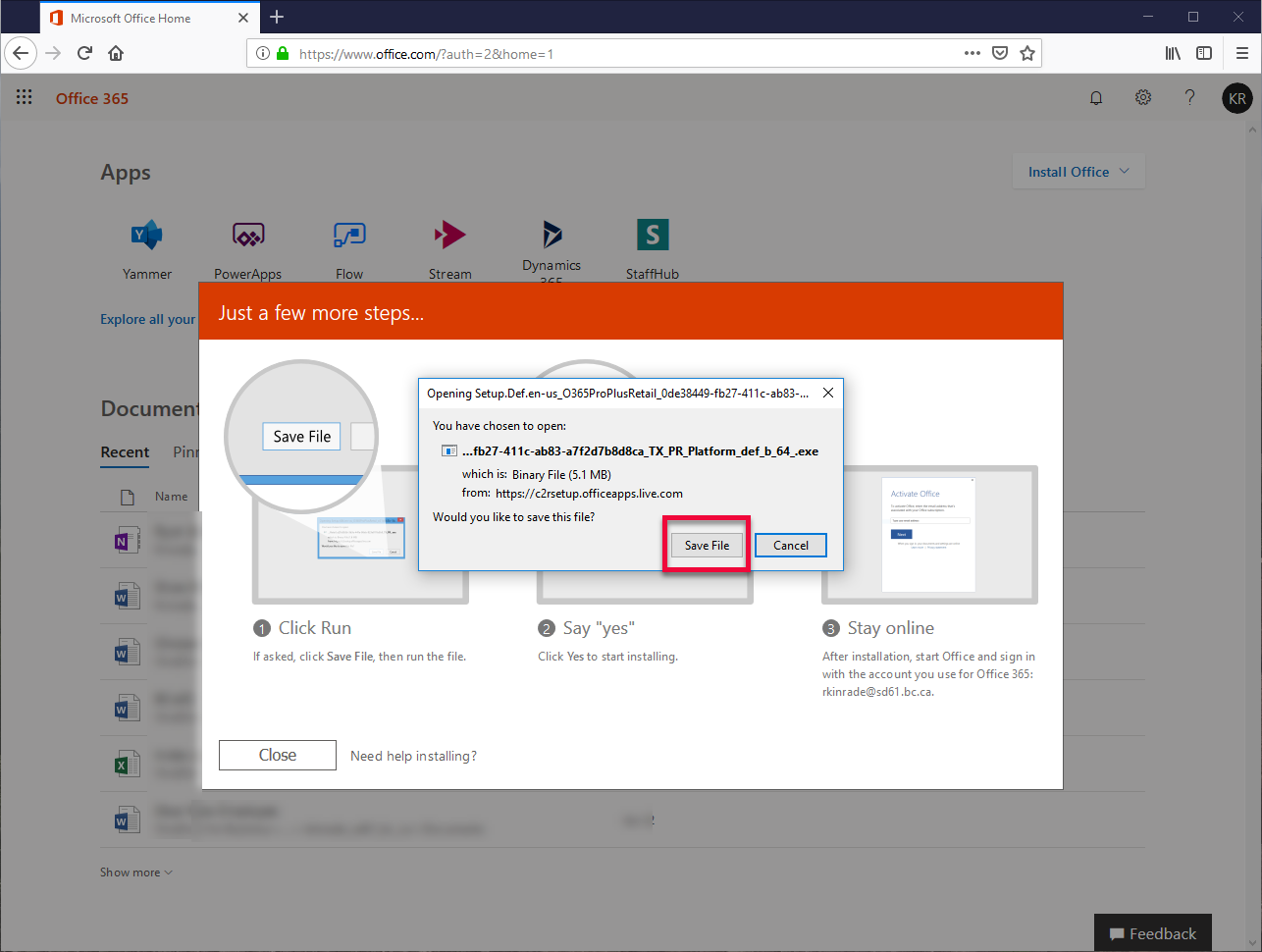The height and width of the screenshot is (952, 1262).
Task: Open the Need help installing link
Action: point(414,756)
